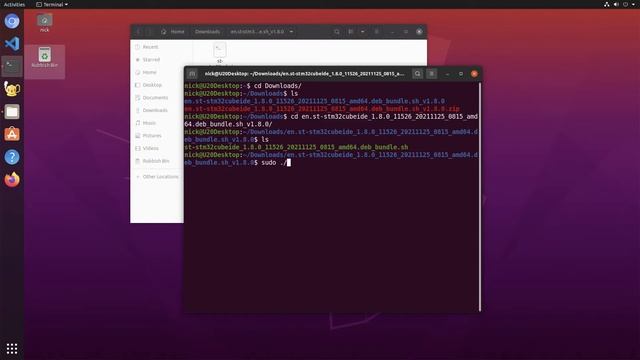Click 'cd Downloads/' command text in terminal
The height and width of the screenshot is (360, 640).
[x=278, y=86]
